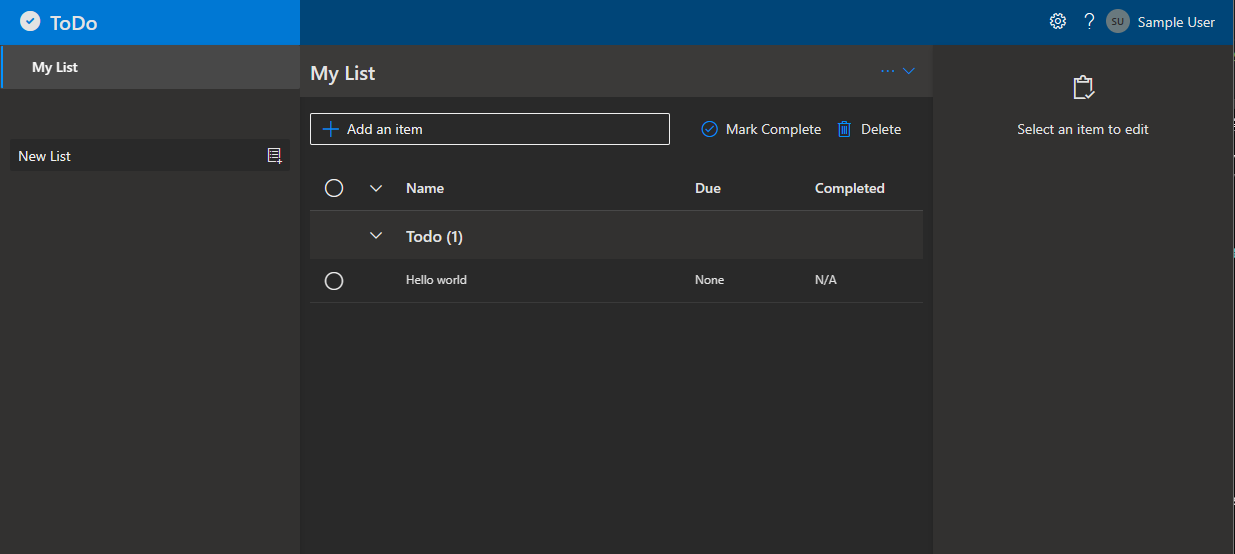
Task: Click the ToDo checkmark logo icon
Action: click(x=30, y=22)
